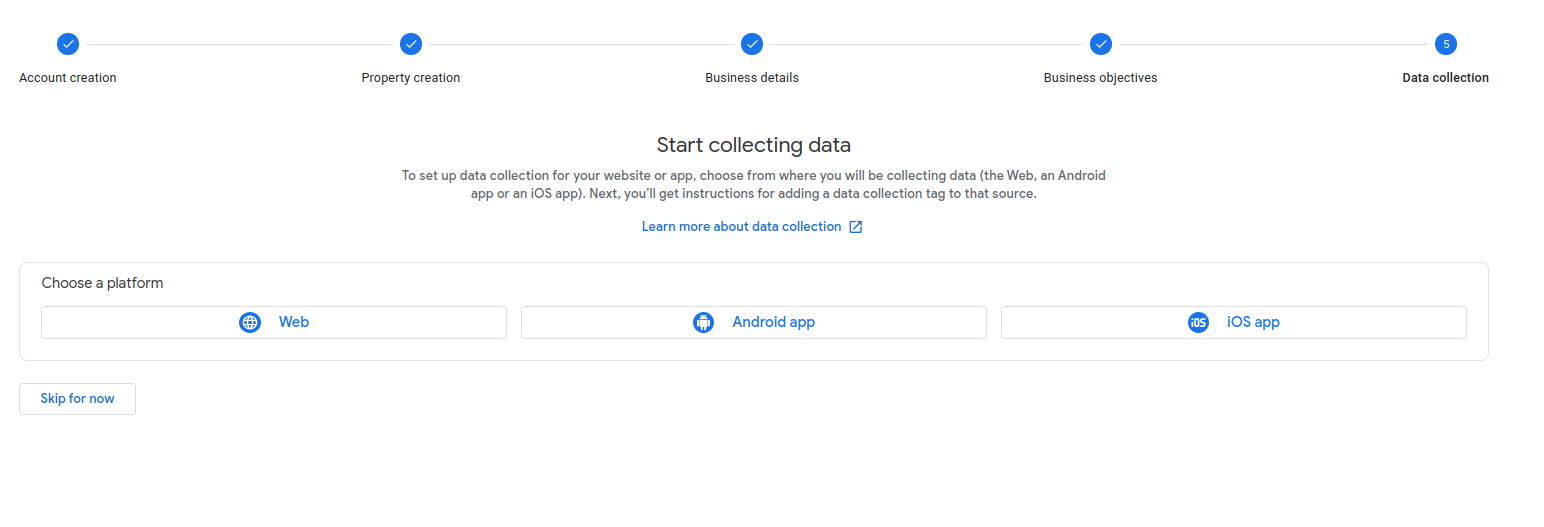
Task: Click the Android robot icon
Action: [704, 322]
